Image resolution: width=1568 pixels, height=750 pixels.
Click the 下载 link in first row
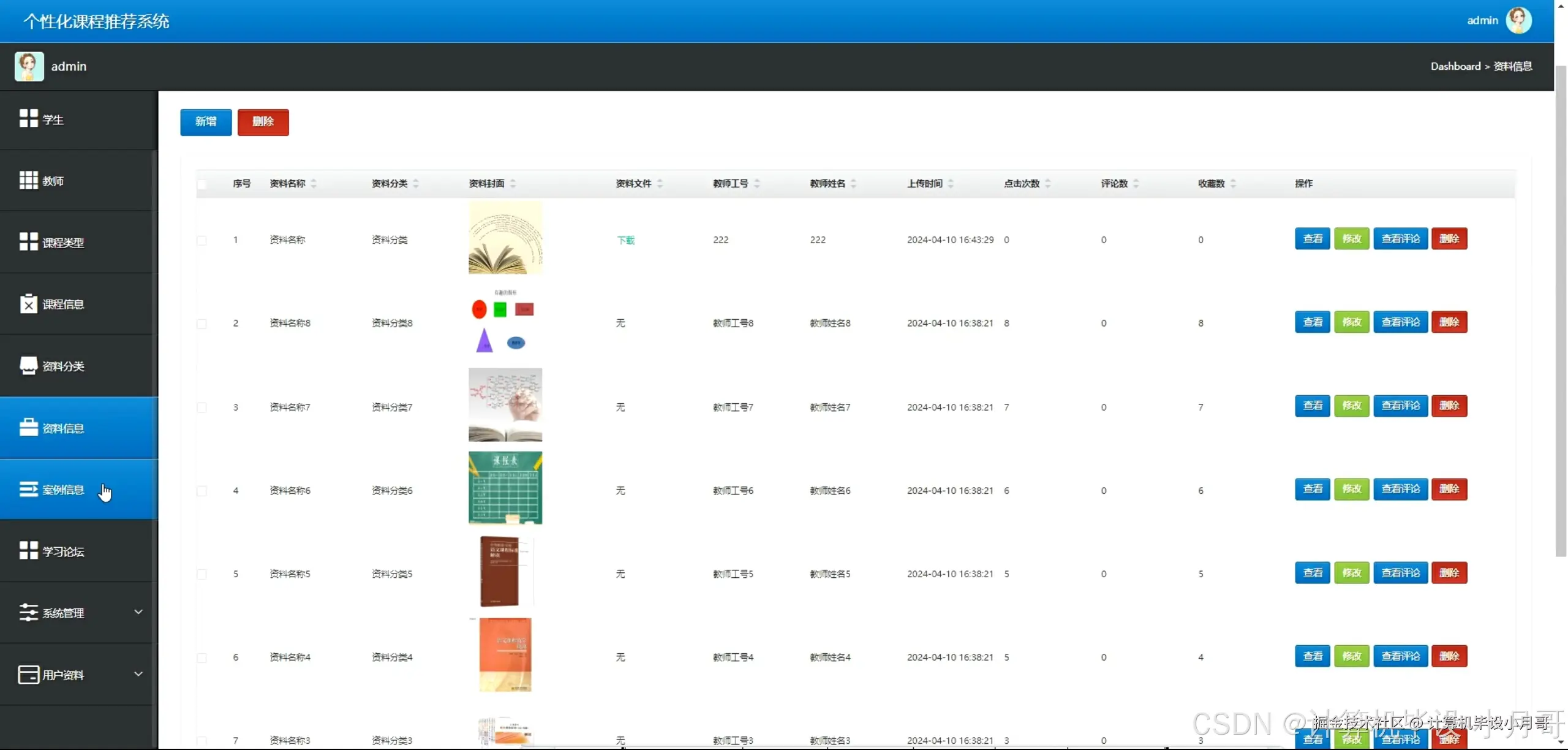625,240
